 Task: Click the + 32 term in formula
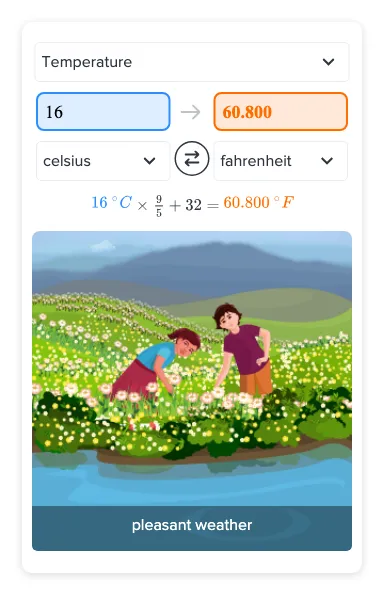click(x=186, y=205)
